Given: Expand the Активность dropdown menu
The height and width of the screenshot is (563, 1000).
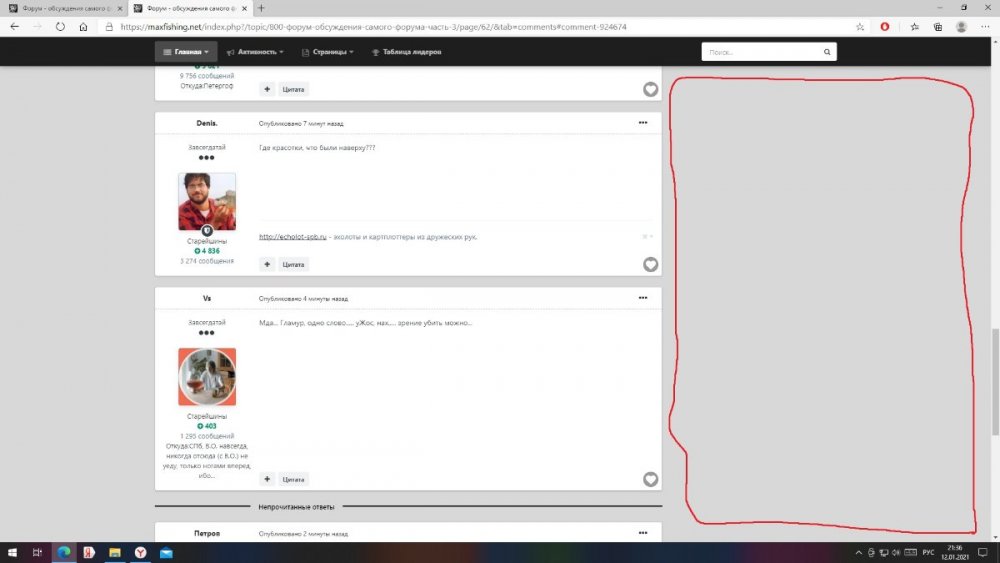Looking at the screenshot, I should [x=255, y=52].
